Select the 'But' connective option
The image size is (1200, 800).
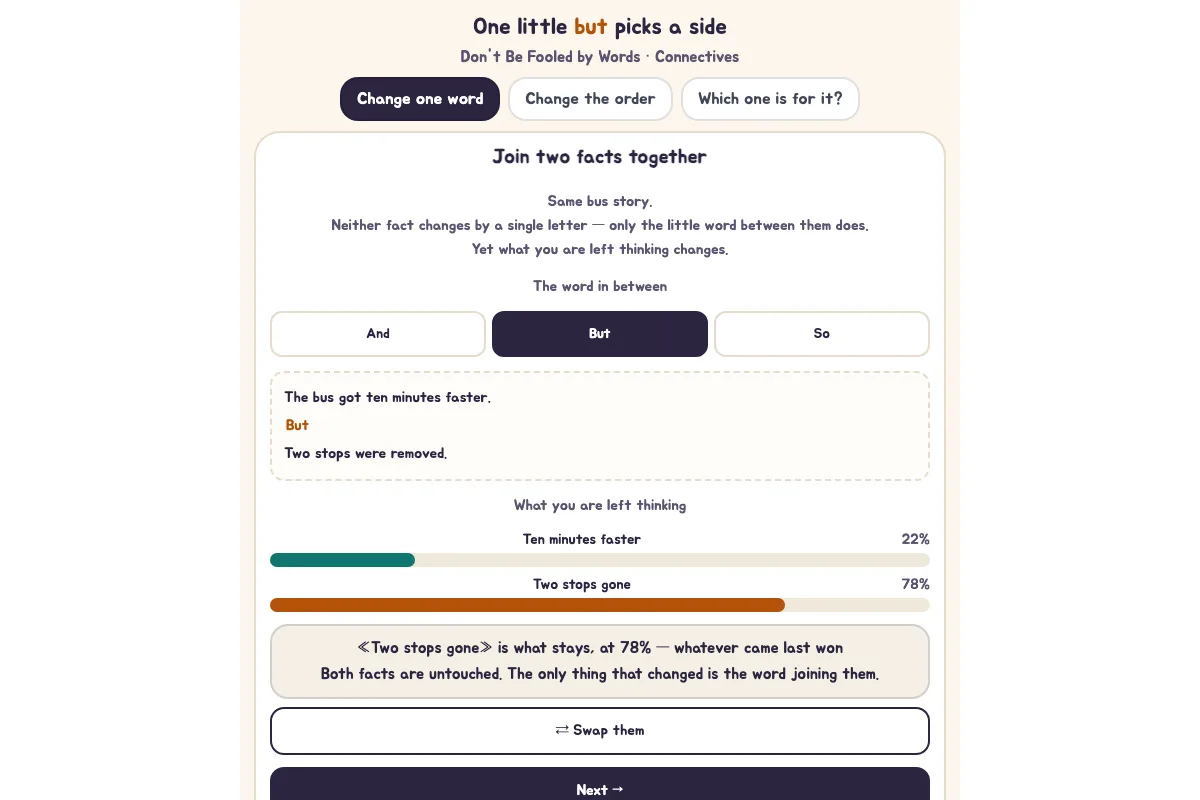tap(600, 334)
